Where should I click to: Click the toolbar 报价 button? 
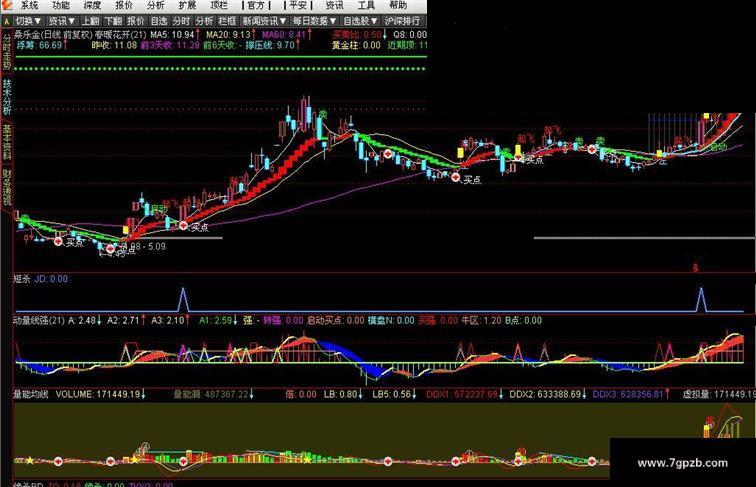(x=136, y=21)
